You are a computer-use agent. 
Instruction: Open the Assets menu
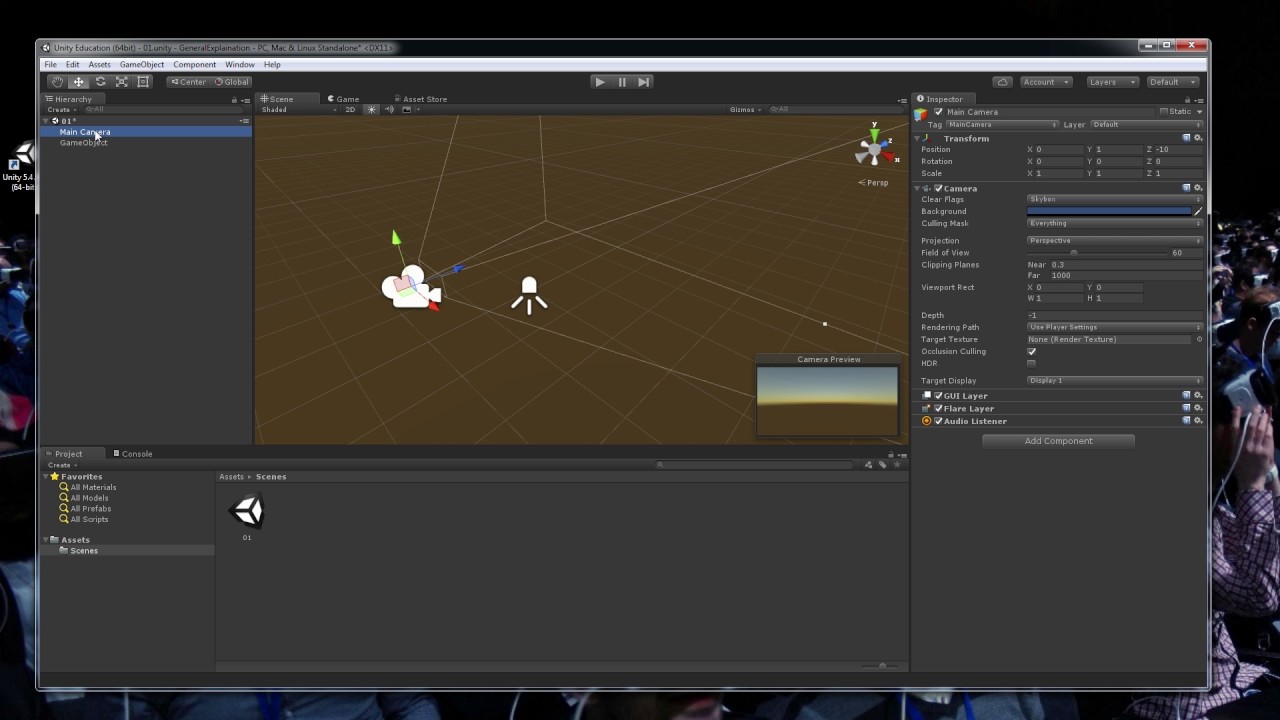tap(99, 64)
